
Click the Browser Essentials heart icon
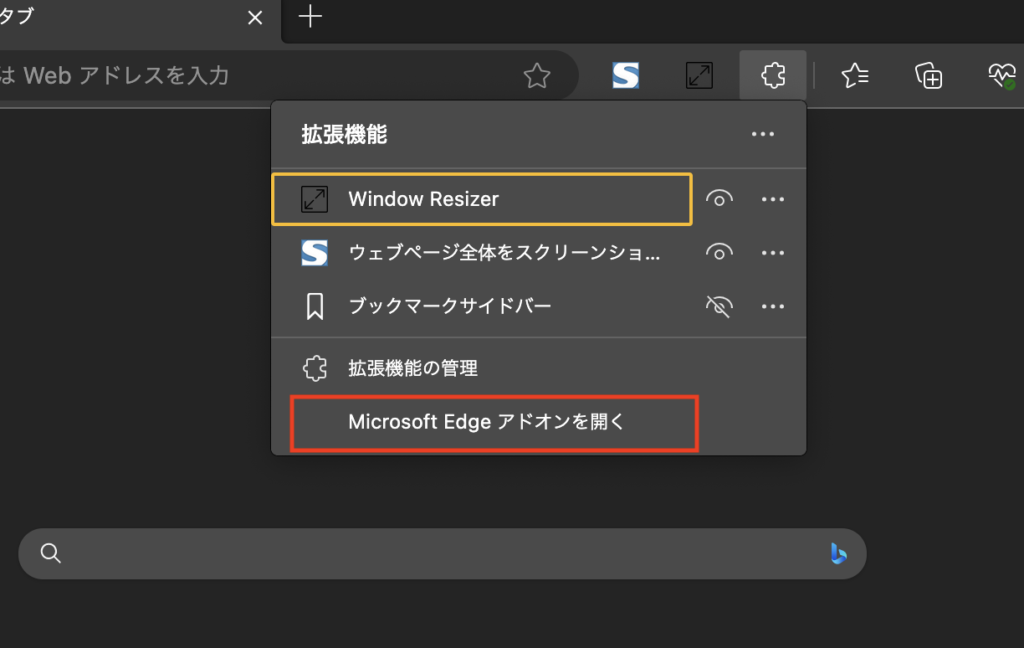(x=1001, y=76)
